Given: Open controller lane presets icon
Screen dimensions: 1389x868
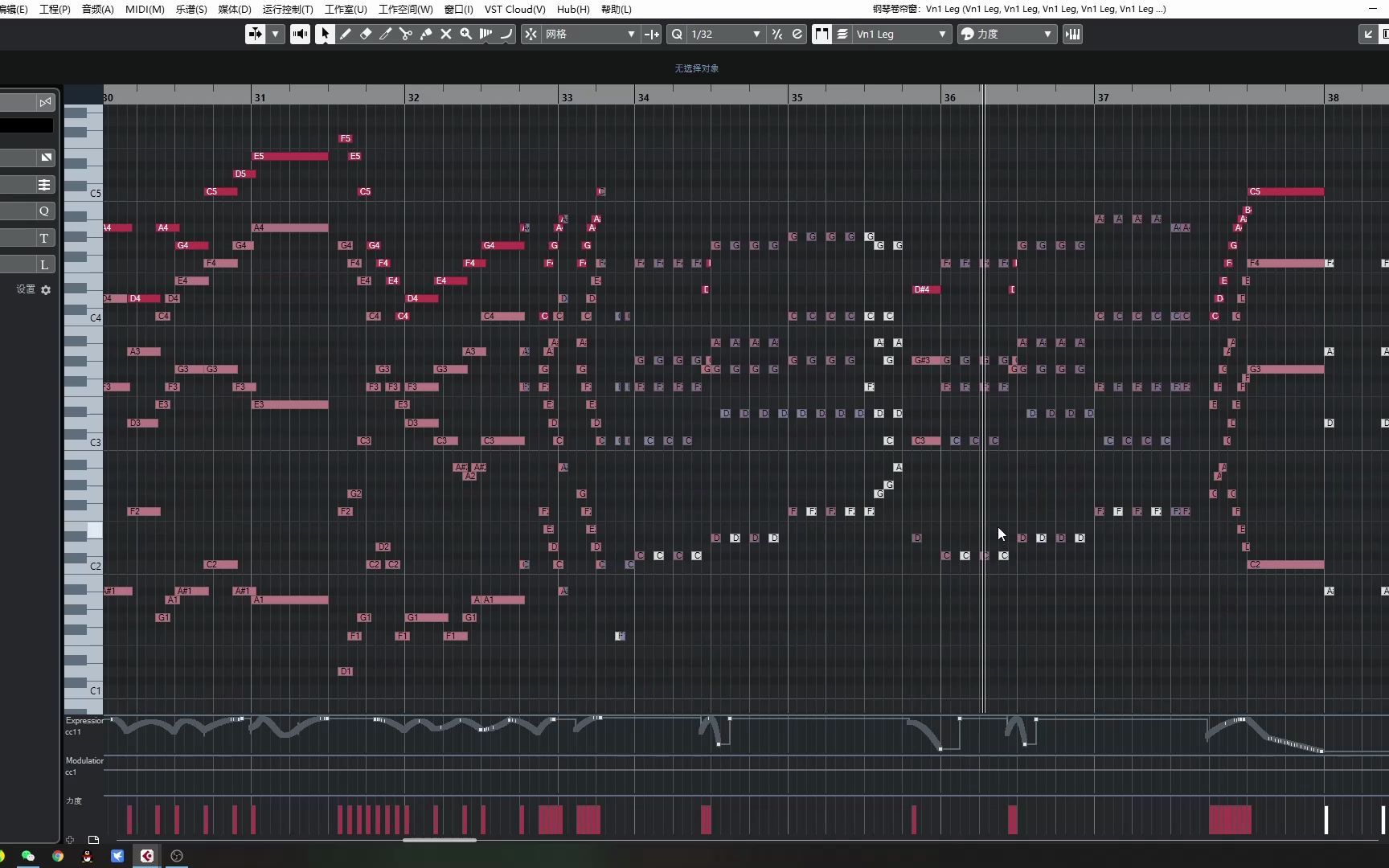Looking at the screenshot, I should pyautogui.click(x=93, y=840).
